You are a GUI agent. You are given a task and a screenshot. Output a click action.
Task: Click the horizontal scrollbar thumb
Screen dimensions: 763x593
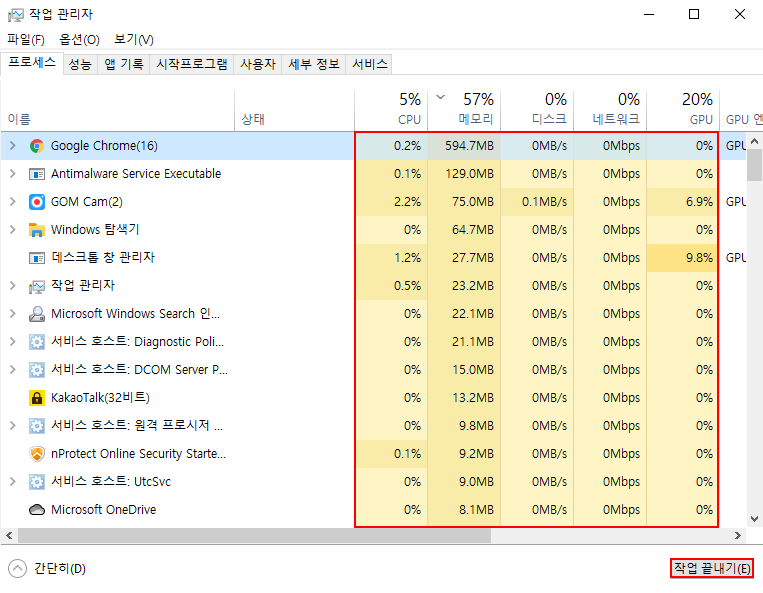point(254,536)
